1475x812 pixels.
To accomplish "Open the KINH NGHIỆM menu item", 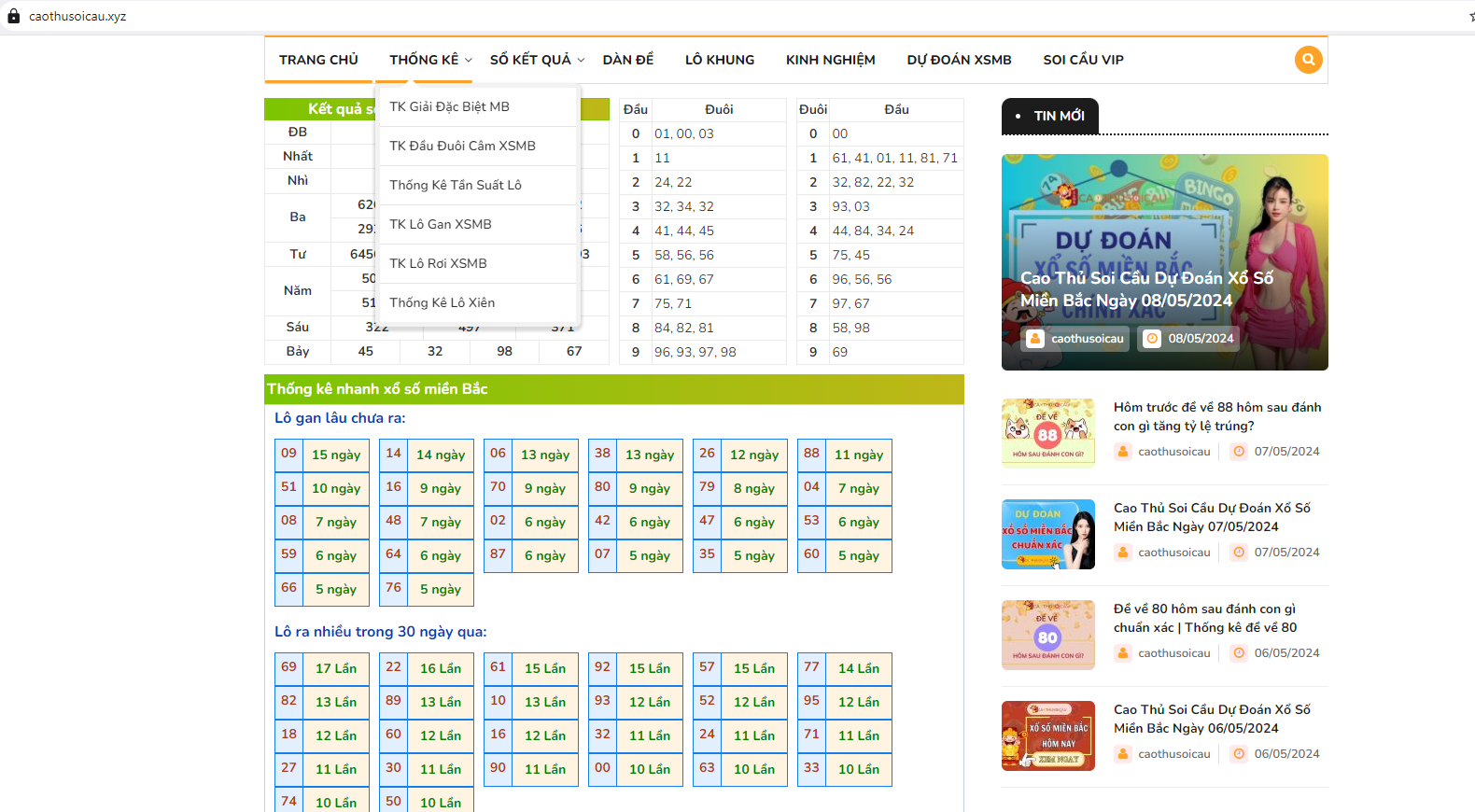I will pos(831,60).
